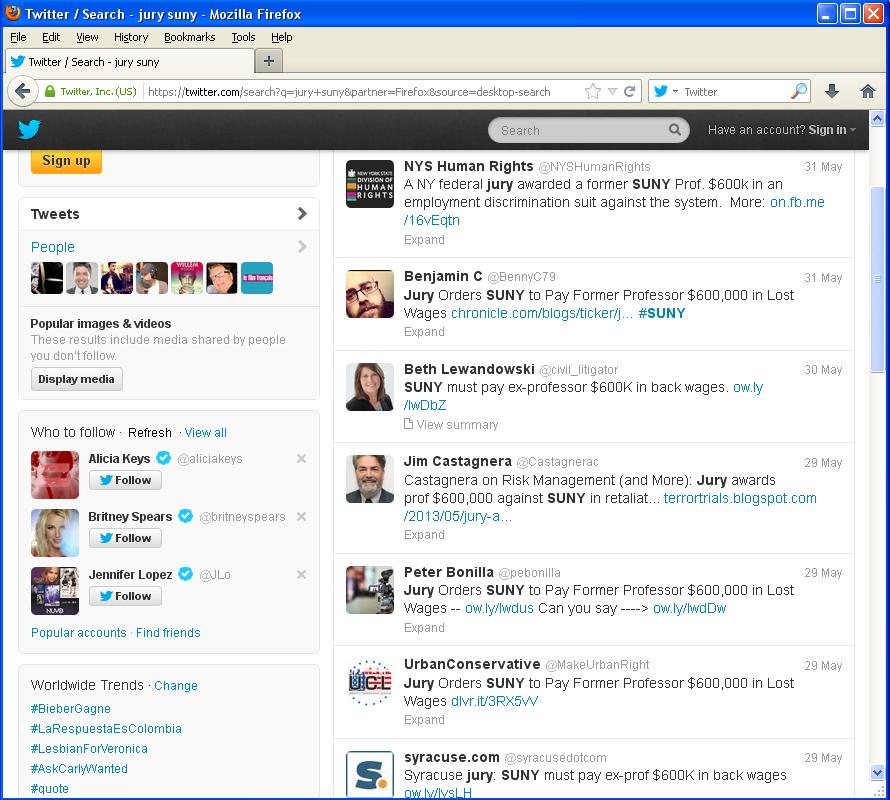Click the page vertical scrollbar thumb

[878, 280]
